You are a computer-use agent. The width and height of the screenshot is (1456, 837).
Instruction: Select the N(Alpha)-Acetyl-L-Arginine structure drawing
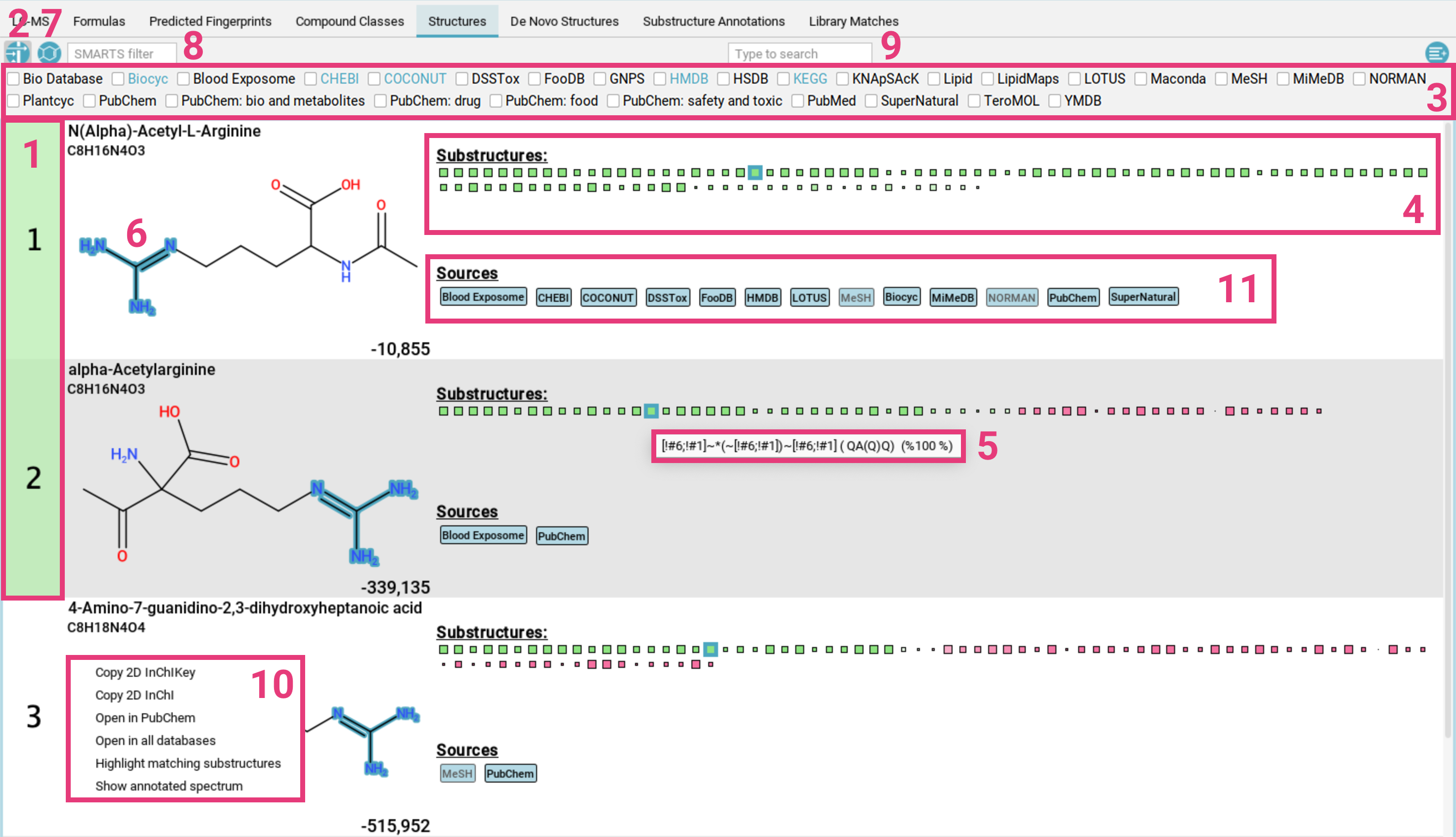(x=247, y=247)
